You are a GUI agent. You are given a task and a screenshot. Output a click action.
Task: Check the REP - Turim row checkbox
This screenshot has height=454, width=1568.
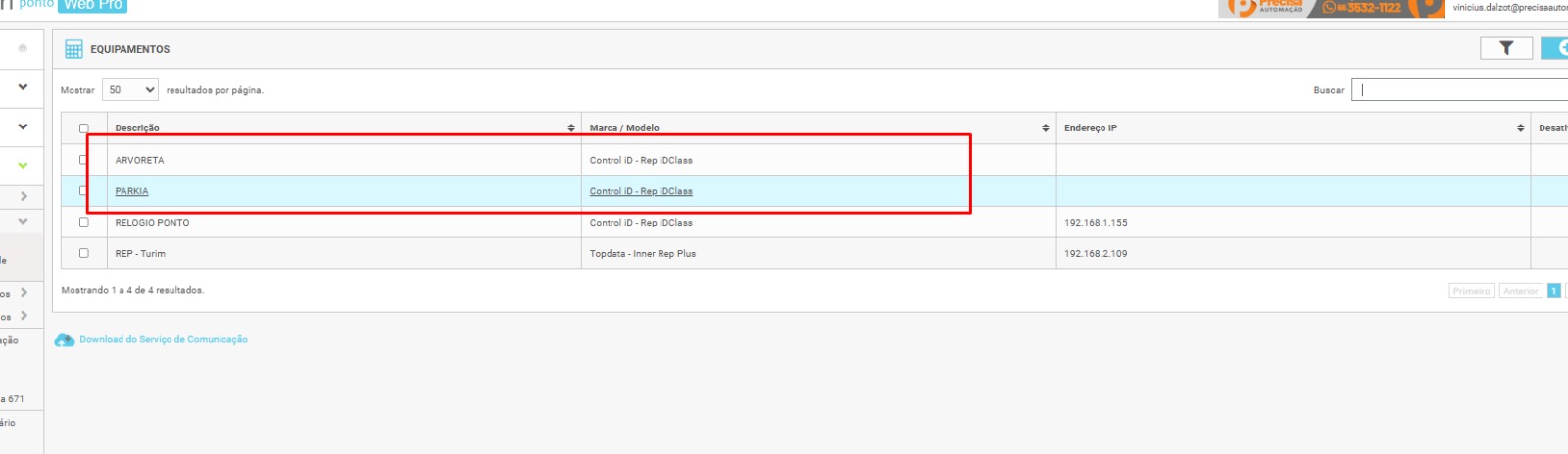(84, 253)
